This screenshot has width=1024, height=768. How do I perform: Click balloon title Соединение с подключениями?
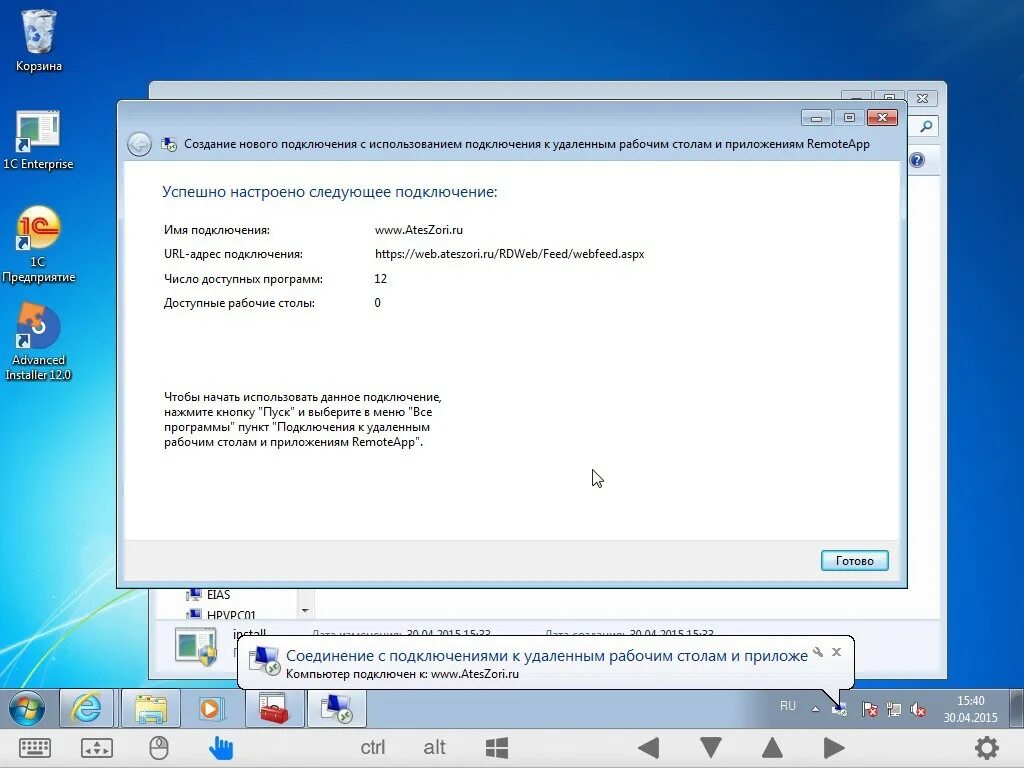[547, 656]
